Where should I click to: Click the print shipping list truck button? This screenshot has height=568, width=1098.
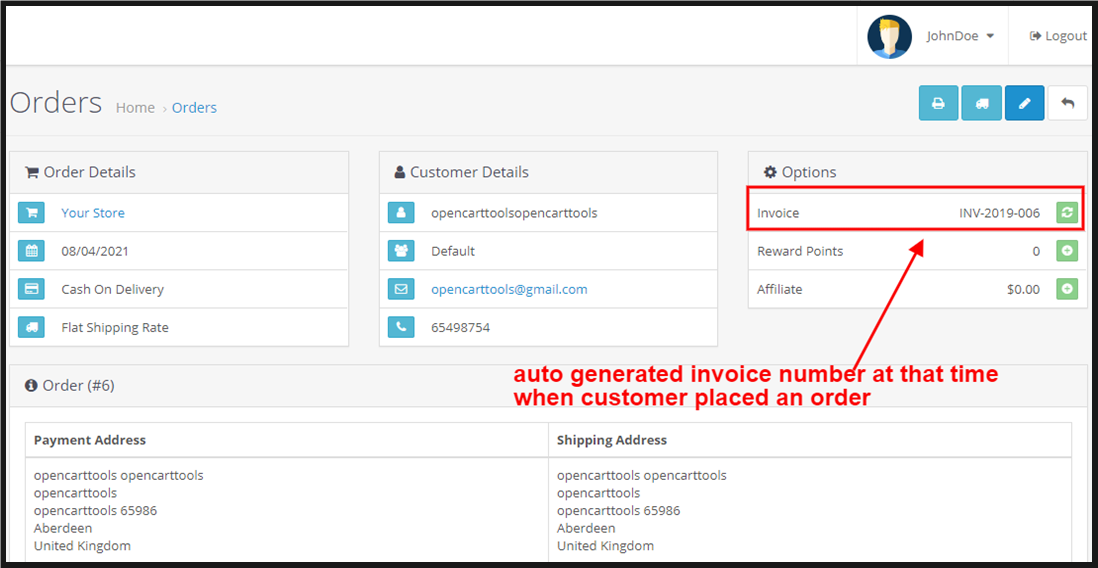(x=981, y=103)
